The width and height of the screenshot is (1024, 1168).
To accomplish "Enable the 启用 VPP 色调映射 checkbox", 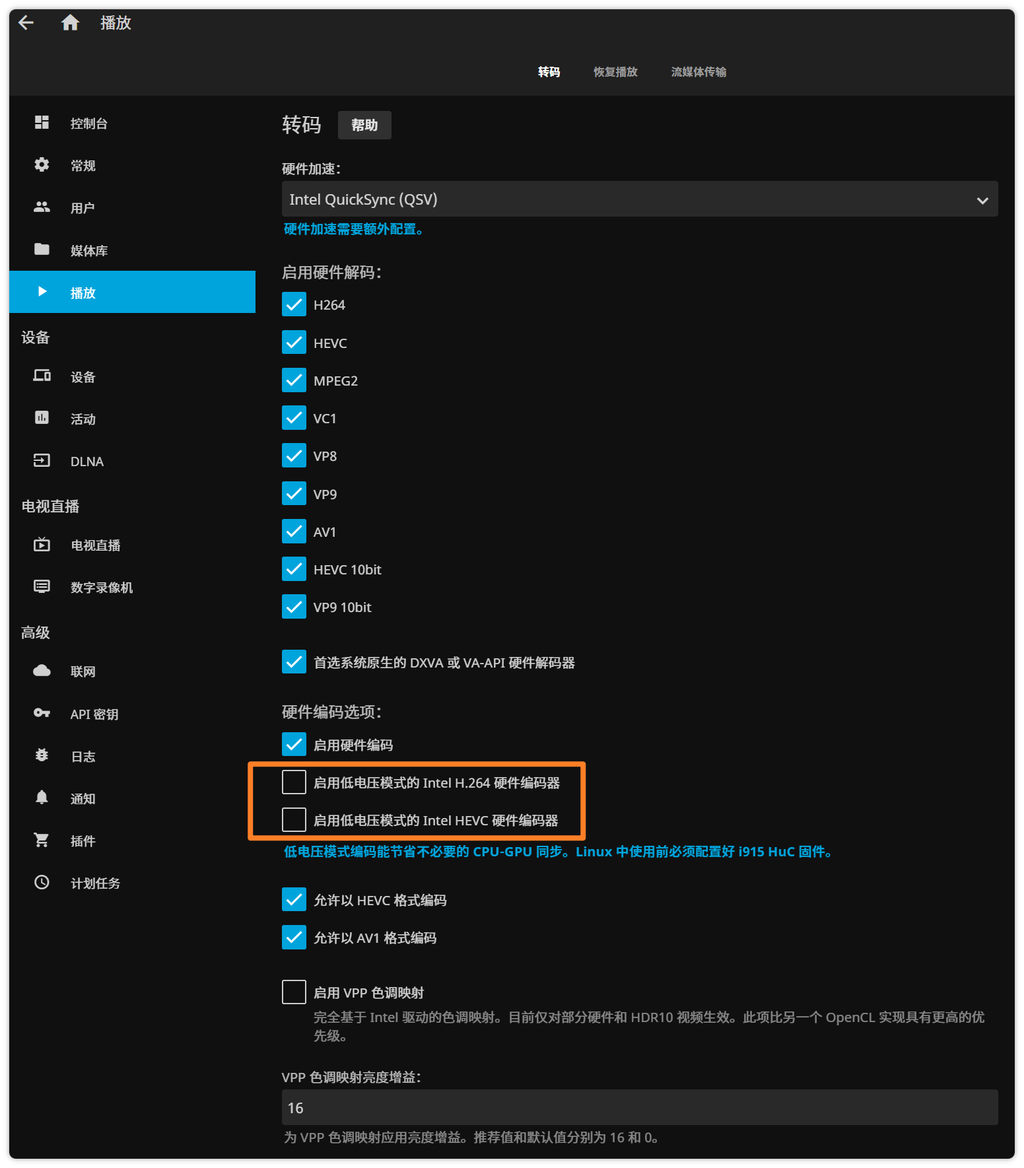I will click(294, 992).
